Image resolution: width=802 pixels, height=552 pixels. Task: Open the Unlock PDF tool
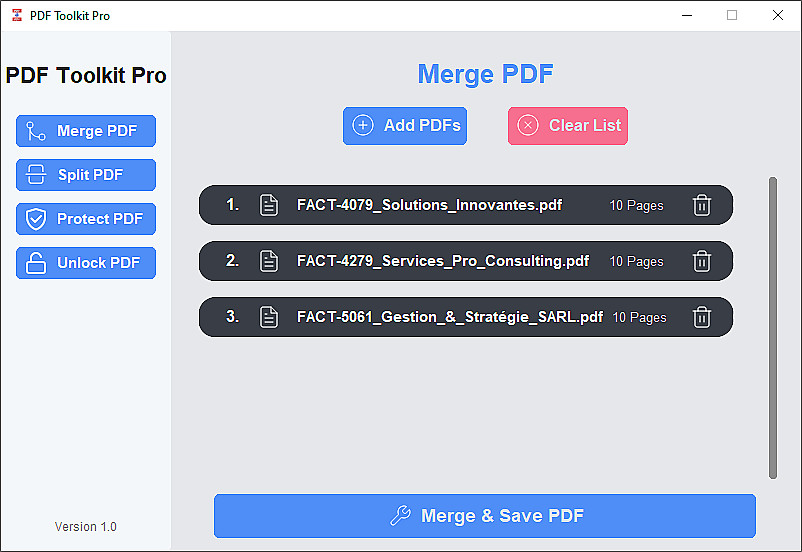pos(86,263)
